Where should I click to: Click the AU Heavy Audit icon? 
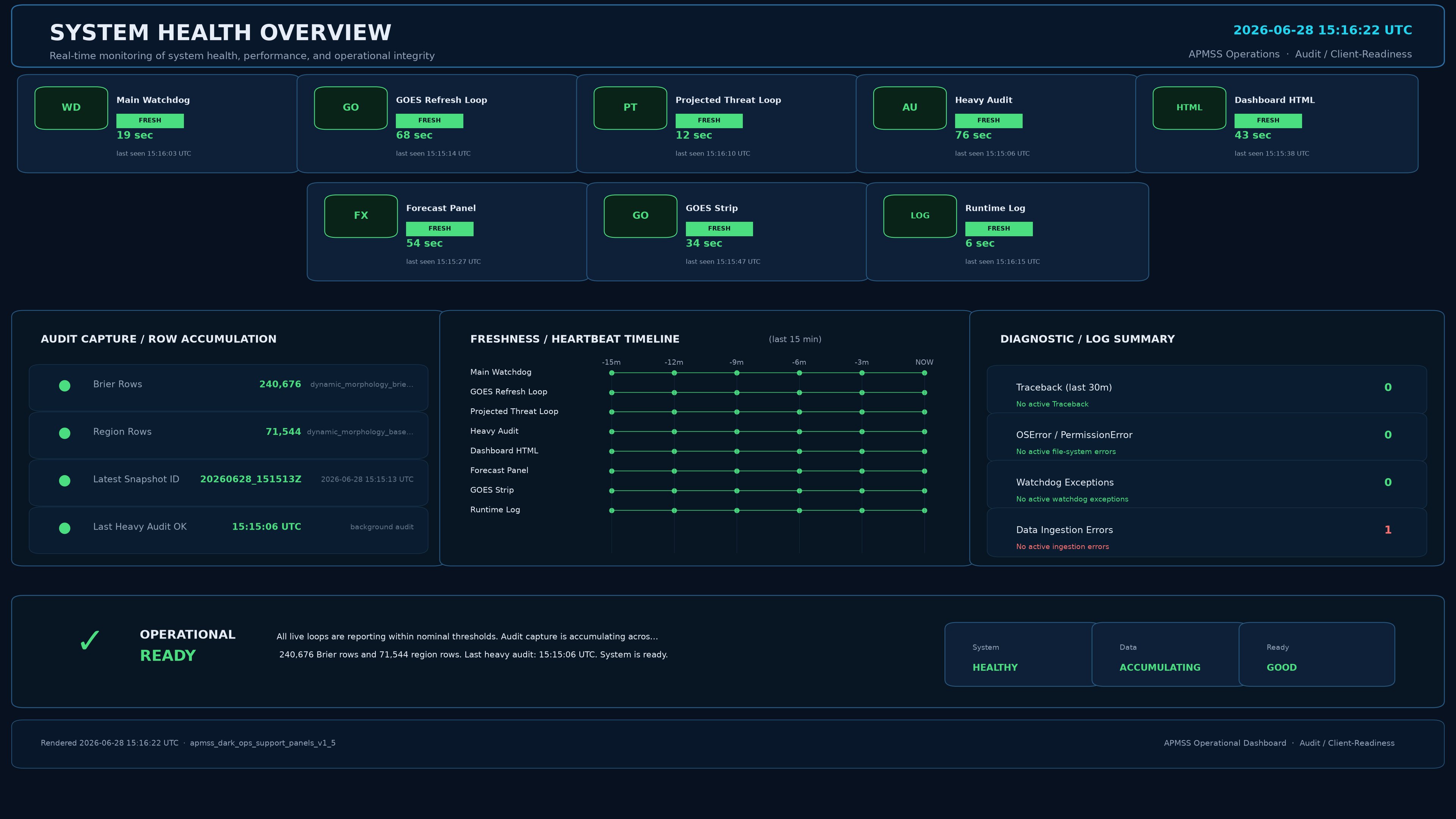click(910, 108)
